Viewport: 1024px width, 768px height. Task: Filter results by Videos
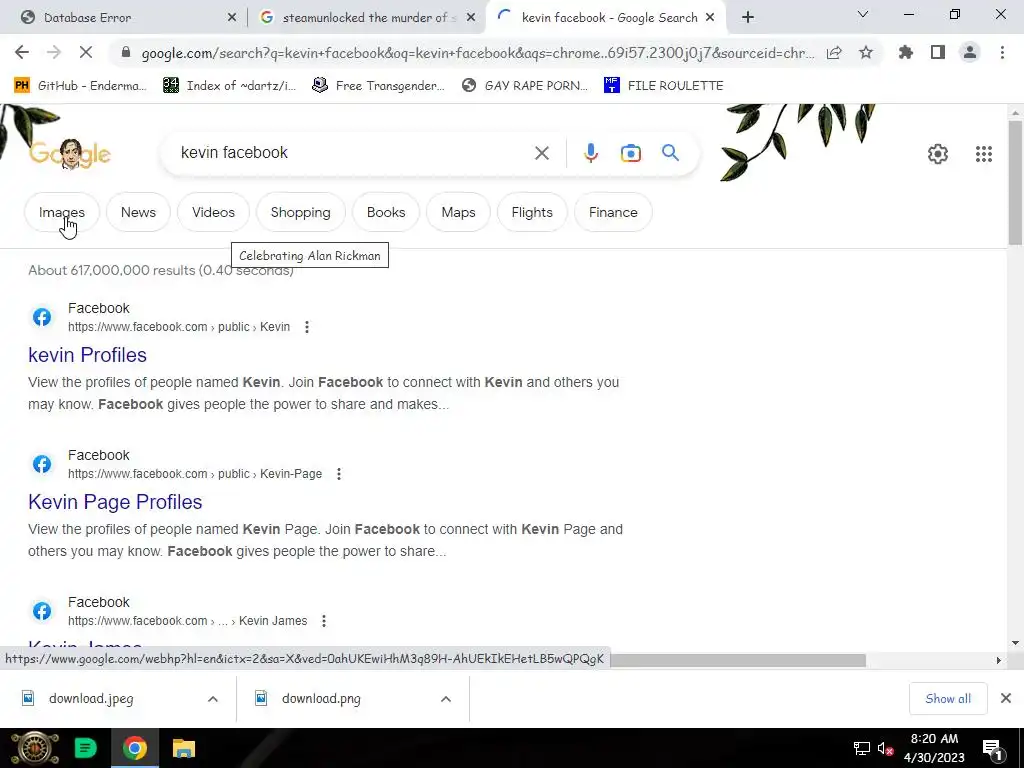(213, 212)
